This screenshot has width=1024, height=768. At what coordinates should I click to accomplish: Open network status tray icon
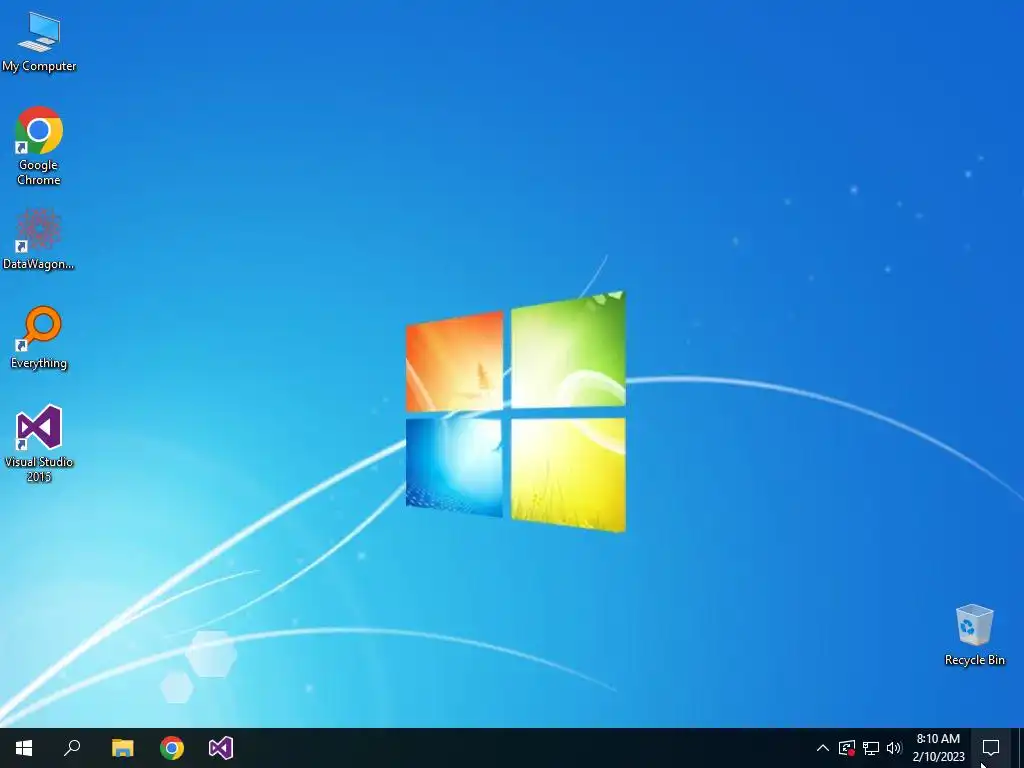click(871, 748)
